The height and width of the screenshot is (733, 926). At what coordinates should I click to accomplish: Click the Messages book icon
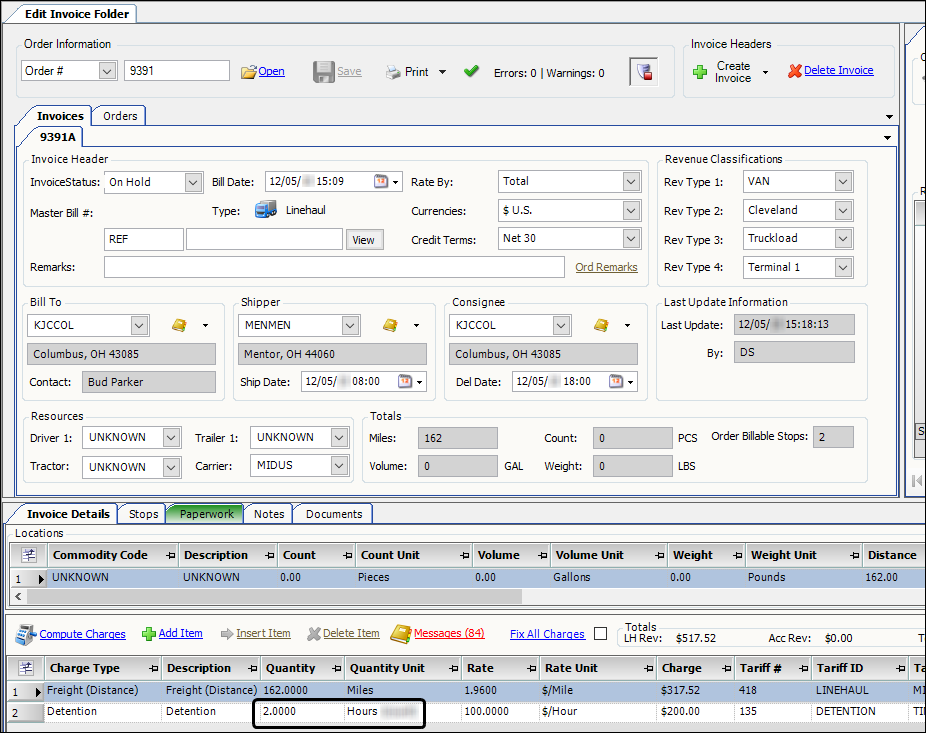[400, 633]
